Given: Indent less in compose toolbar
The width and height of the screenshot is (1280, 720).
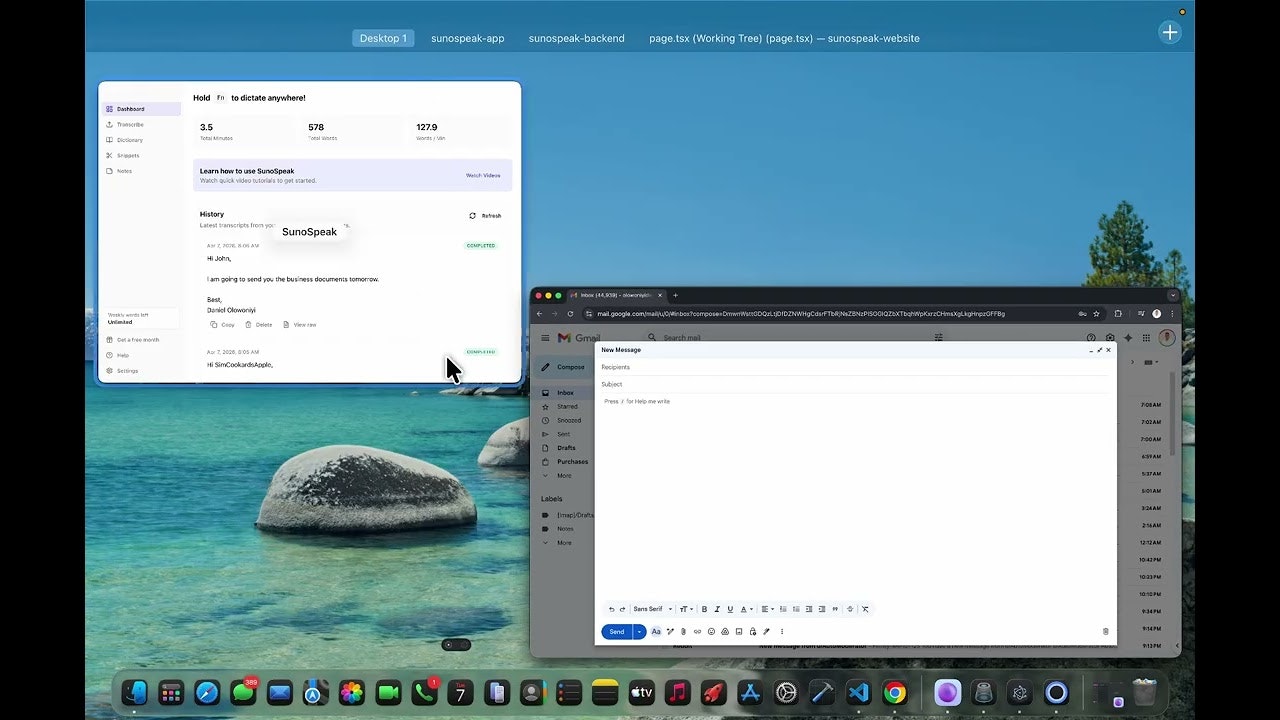Looking at the screenshot, I should point(809,609).
